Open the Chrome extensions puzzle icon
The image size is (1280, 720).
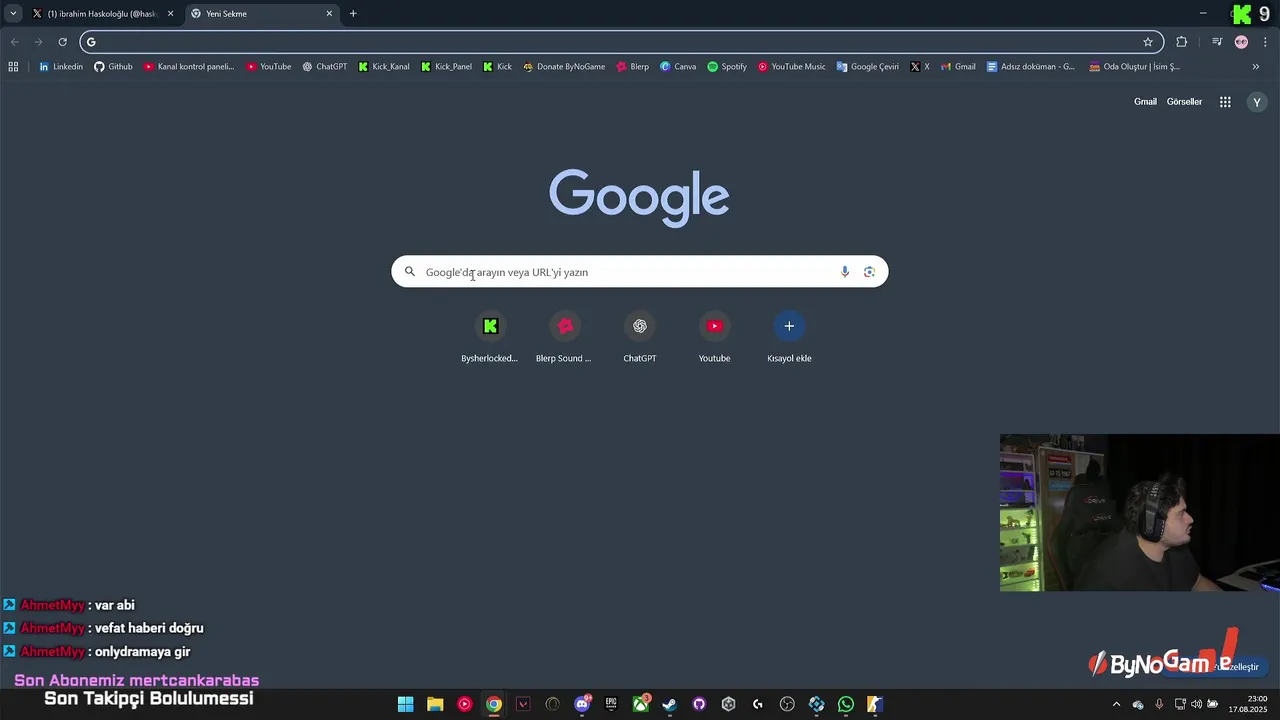(1182, 42)
